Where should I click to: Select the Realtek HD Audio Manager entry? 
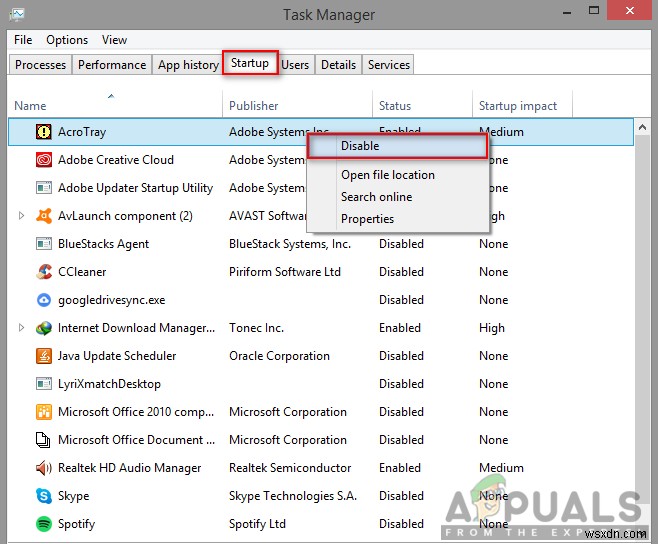coord(129,468)
